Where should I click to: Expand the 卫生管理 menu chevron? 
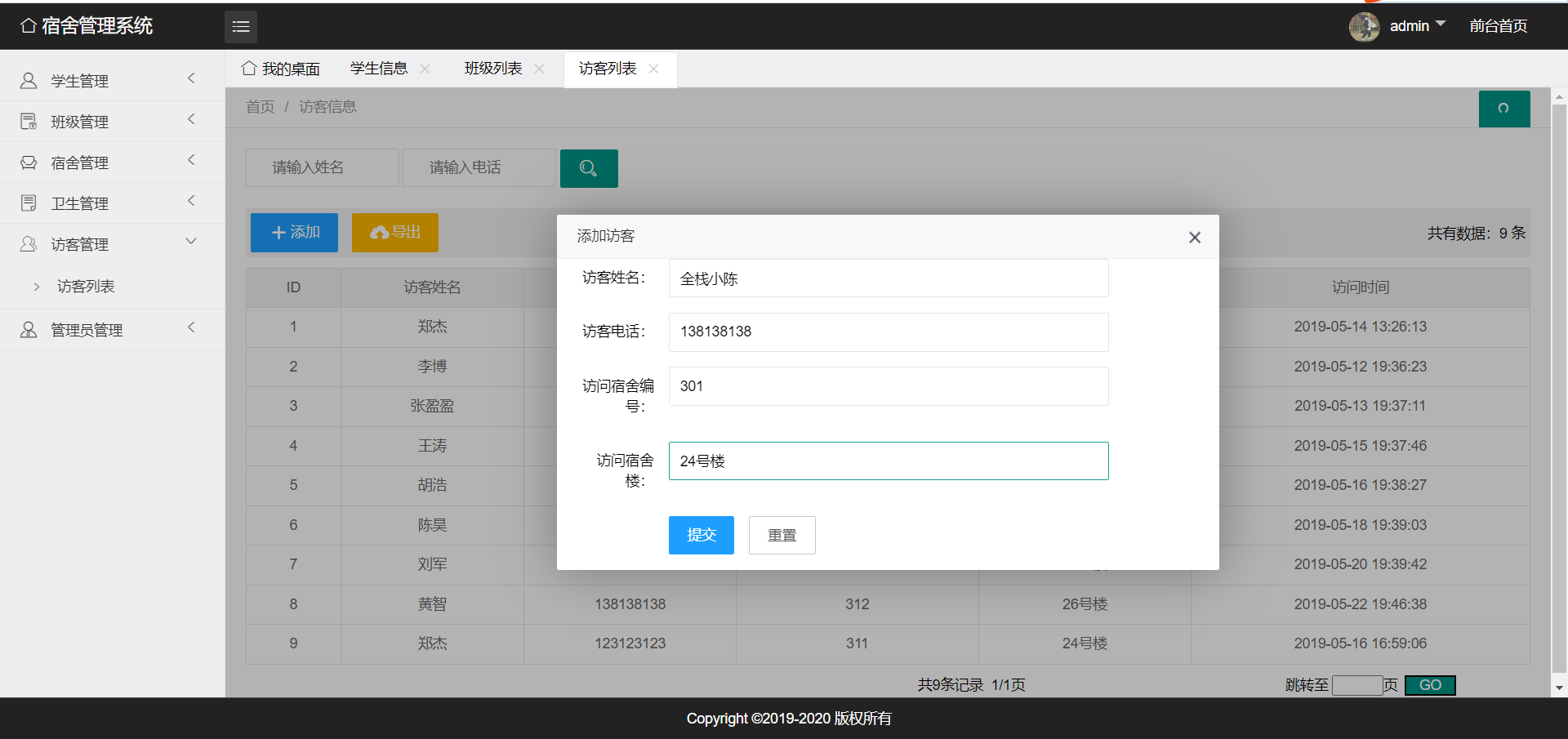click(191, 201)
